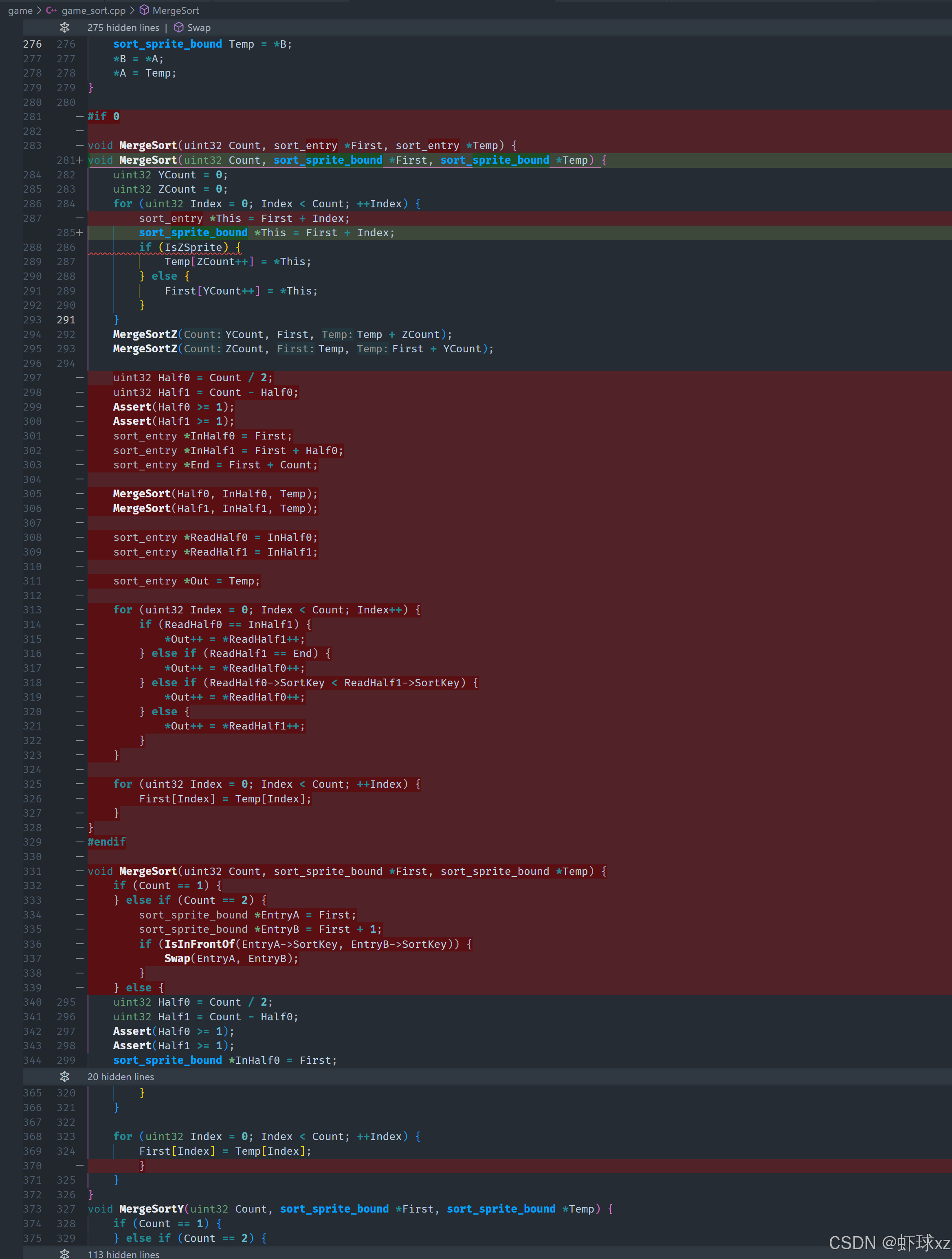Click unfold icon beside 20 hidden lines

[65, 1077]
